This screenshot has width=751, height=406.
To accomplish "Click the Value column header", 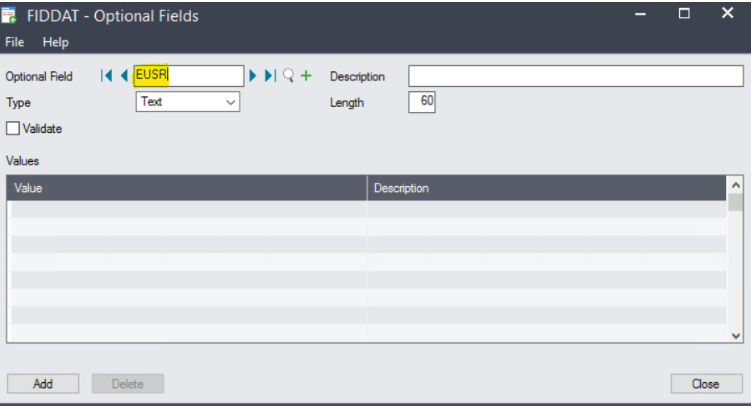I will click(x=187, y=188).
